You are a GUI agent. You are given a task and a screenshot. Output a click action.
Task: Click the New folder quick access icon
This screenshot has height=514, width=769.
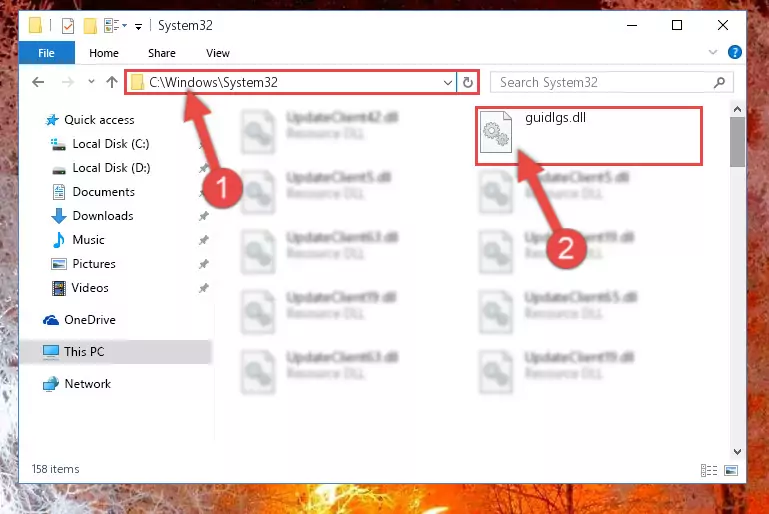pyautogui.click(x=90, y=26)
